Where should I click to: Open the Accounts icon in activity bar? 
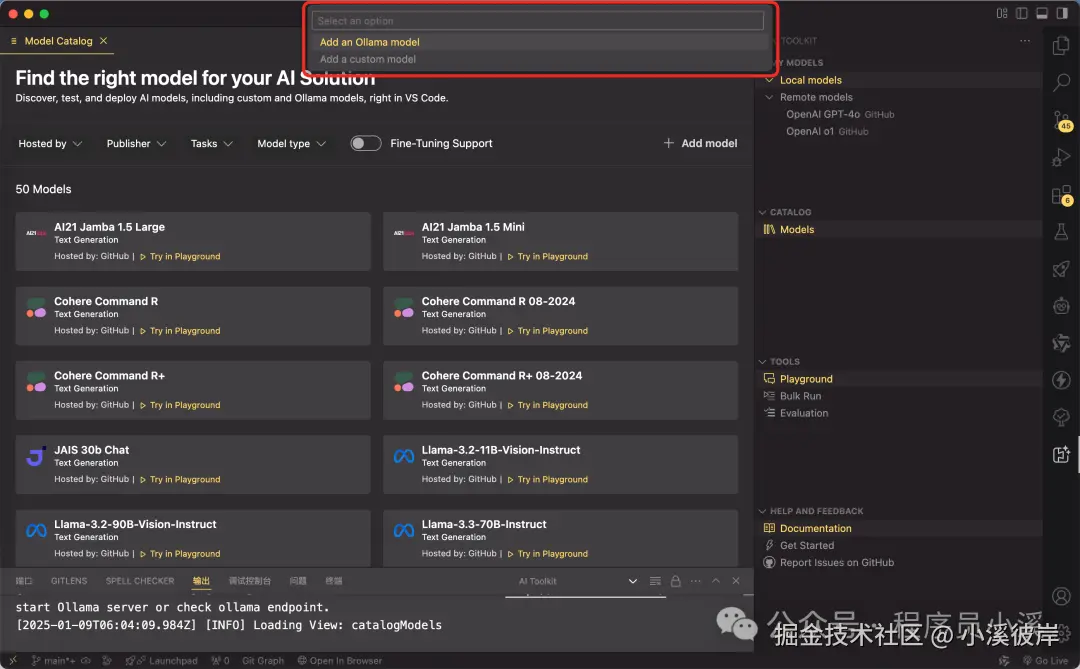coord(1061,595)
